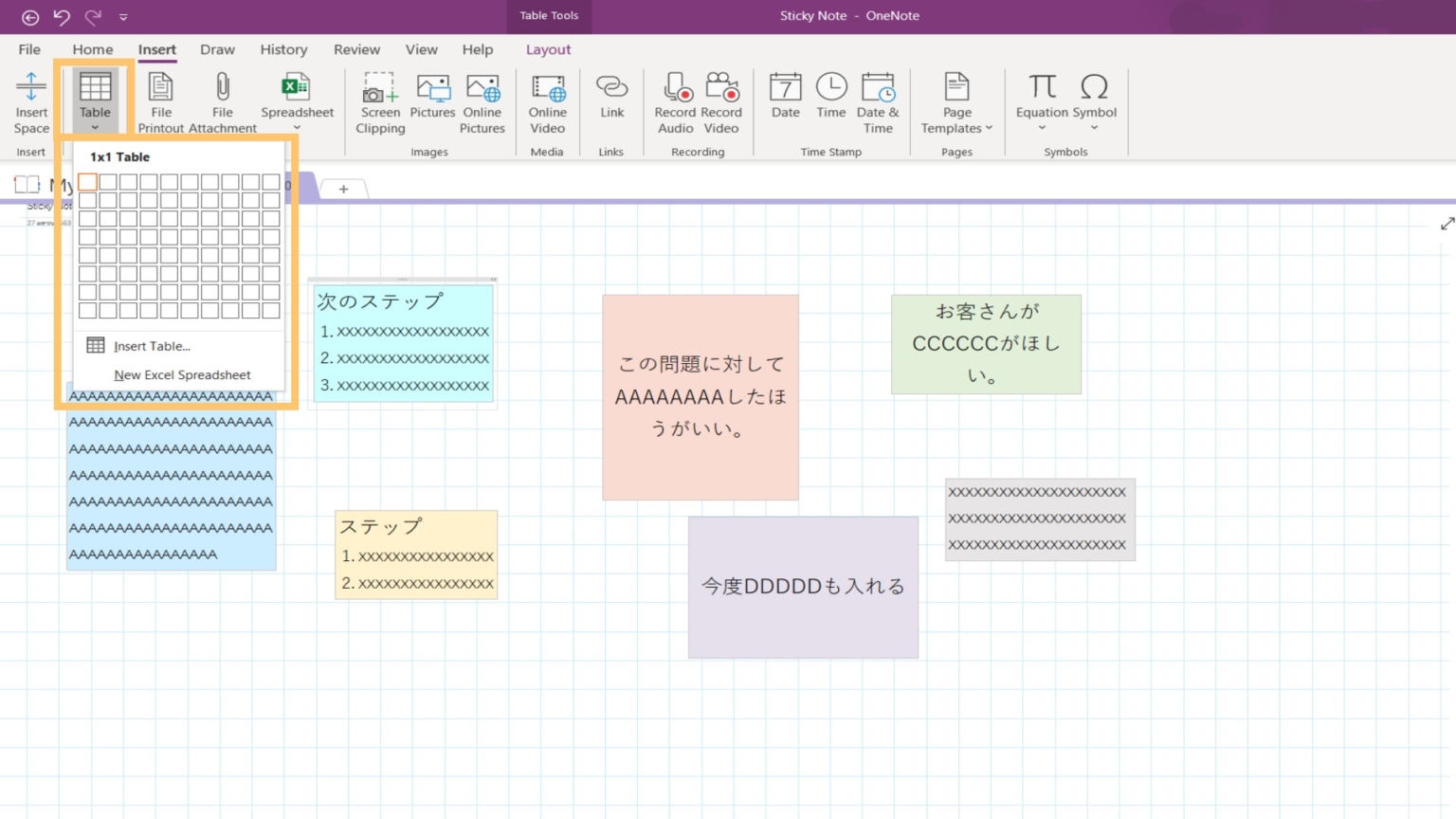
Task: Open the Quick Access Toolbar customize menu
Action: 123,16
